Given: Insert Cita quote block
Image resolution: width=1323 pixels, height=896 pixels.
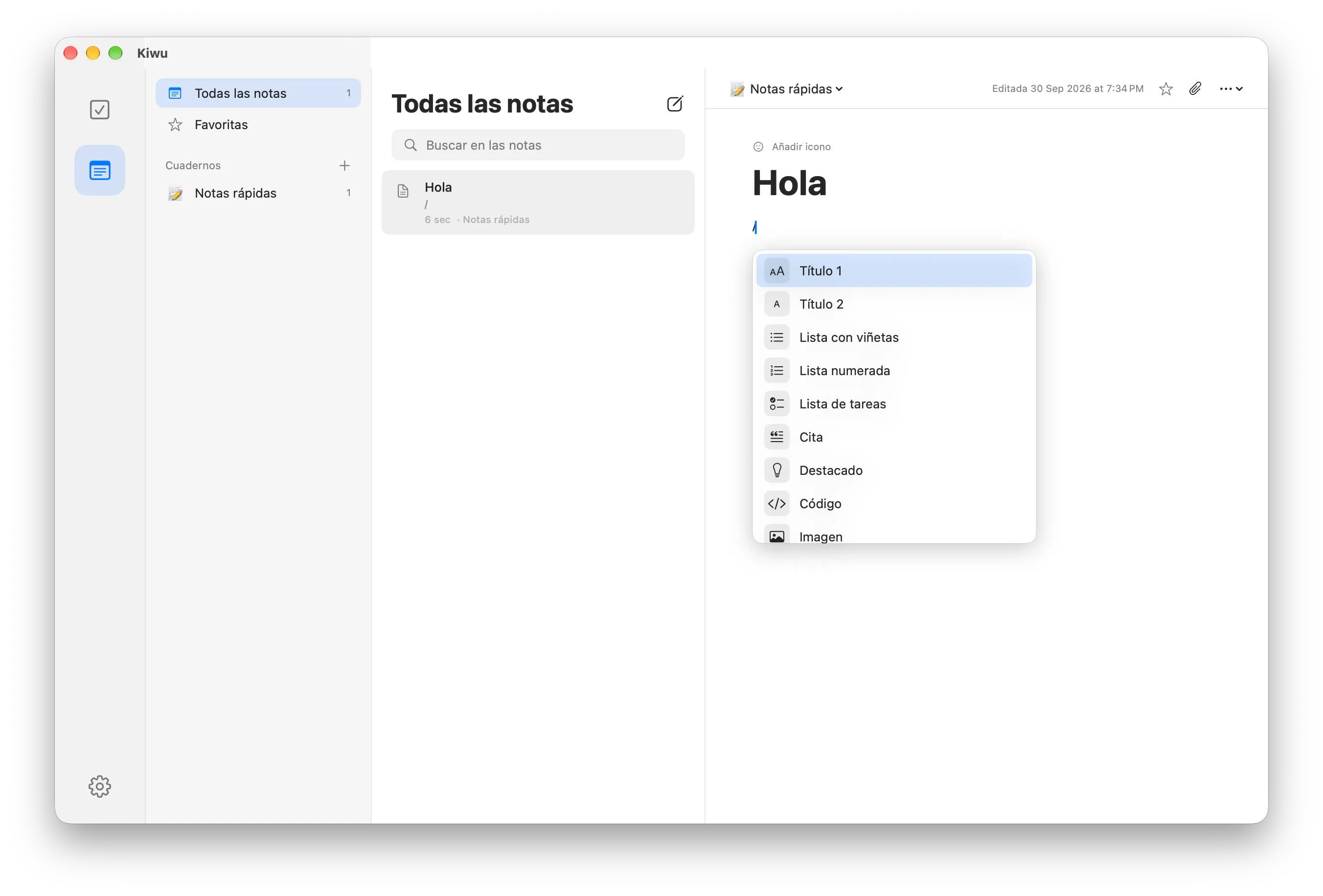Looking at the screenshot, I should pos(894,437).
